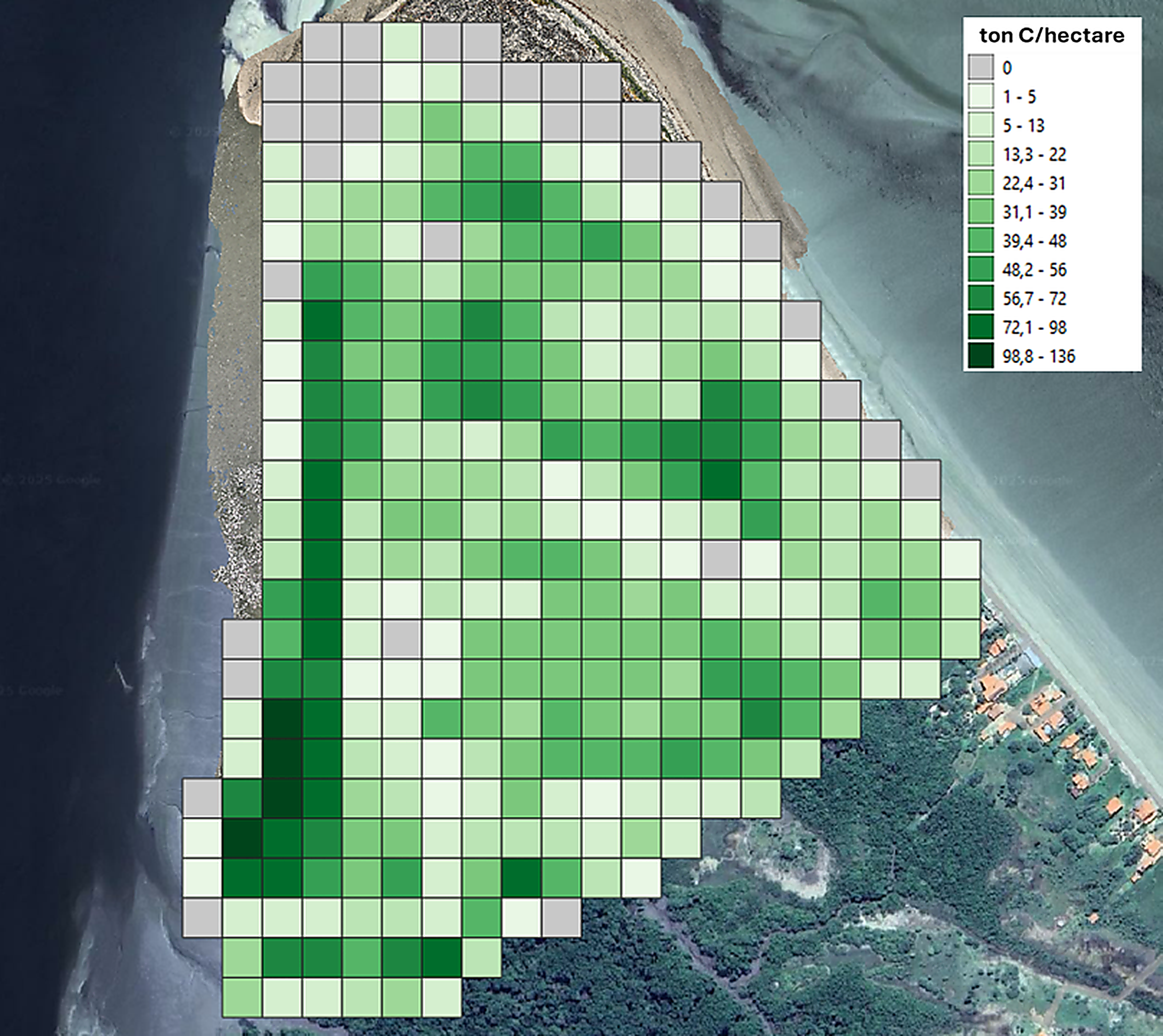Screen dimensions: 1163x1036
Task: Click the 48,2 - 56 green swatch
Action: click(981, 270)
